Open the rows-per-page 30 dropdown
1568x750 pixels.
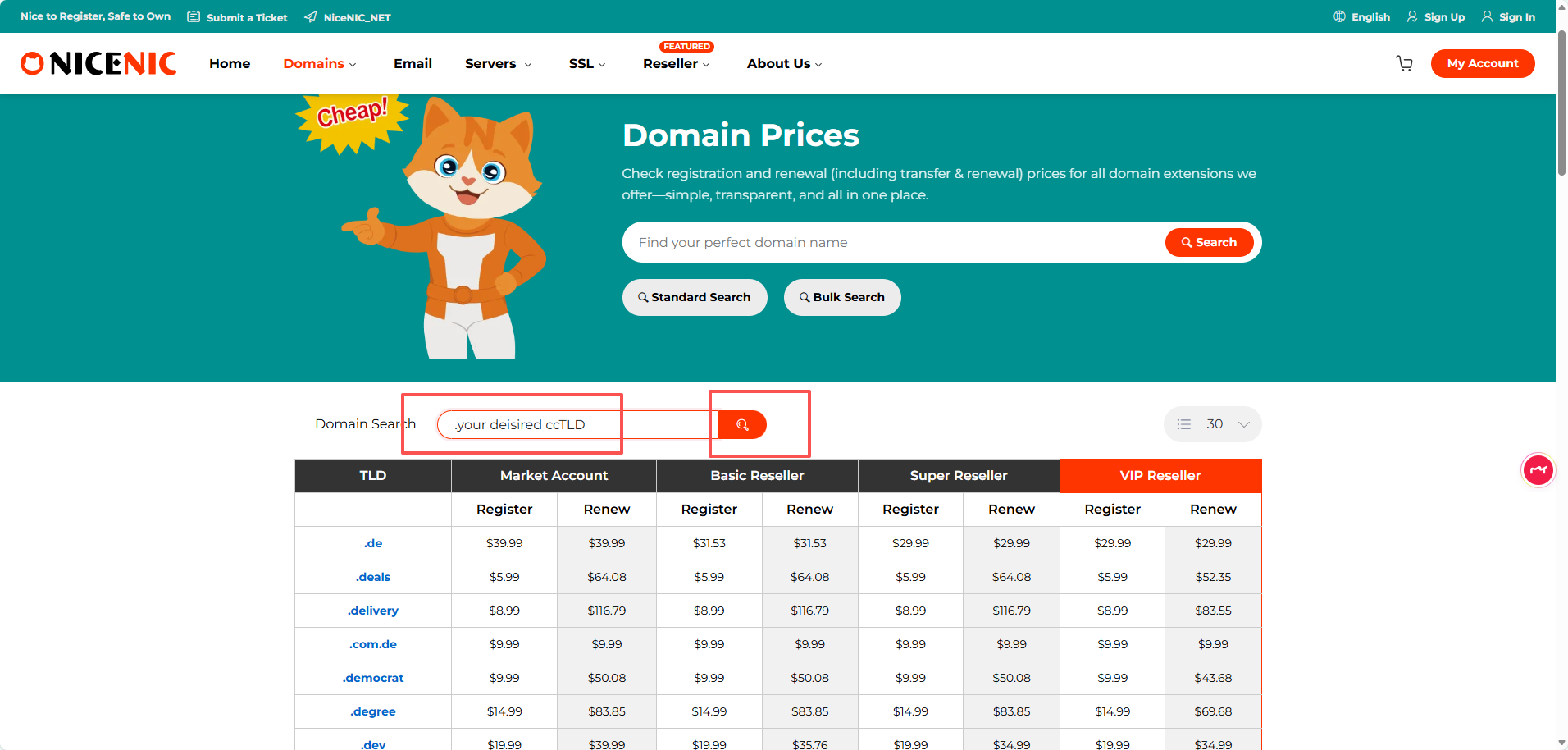tap(1212, 424)
